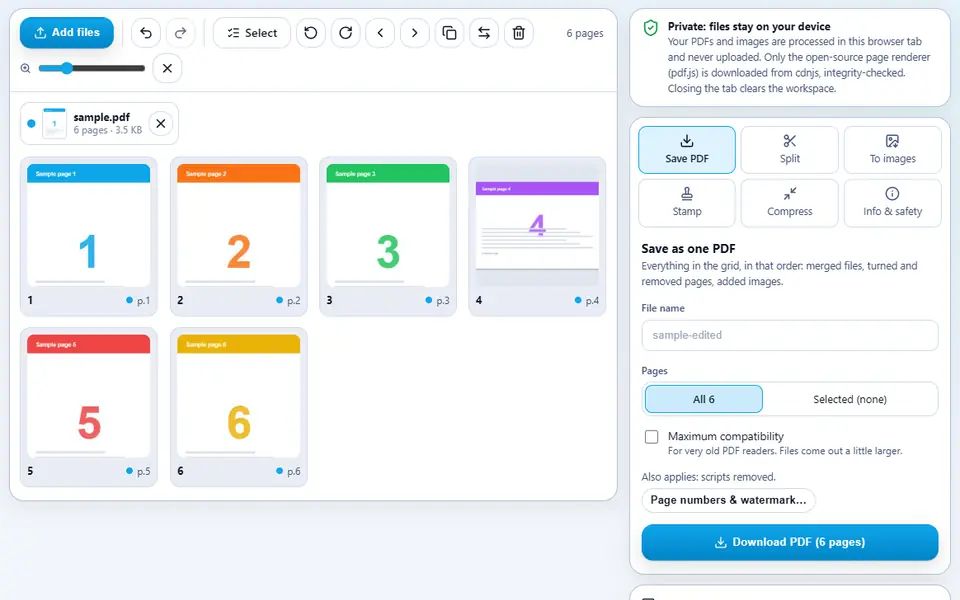This screenshot has width=960, height=600.
Task: Click the sample.pdf file name
Action: [102, 117]
